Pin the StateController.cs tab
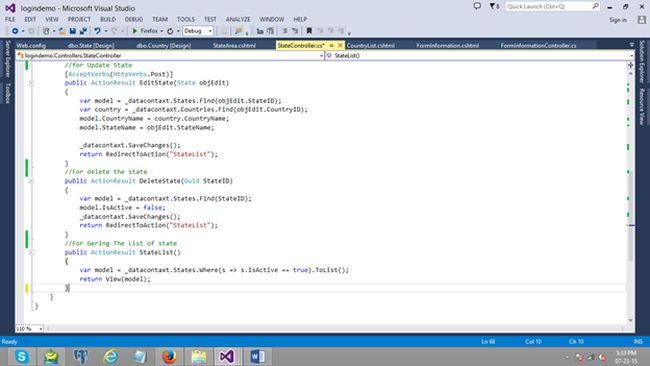 [332, 45]
